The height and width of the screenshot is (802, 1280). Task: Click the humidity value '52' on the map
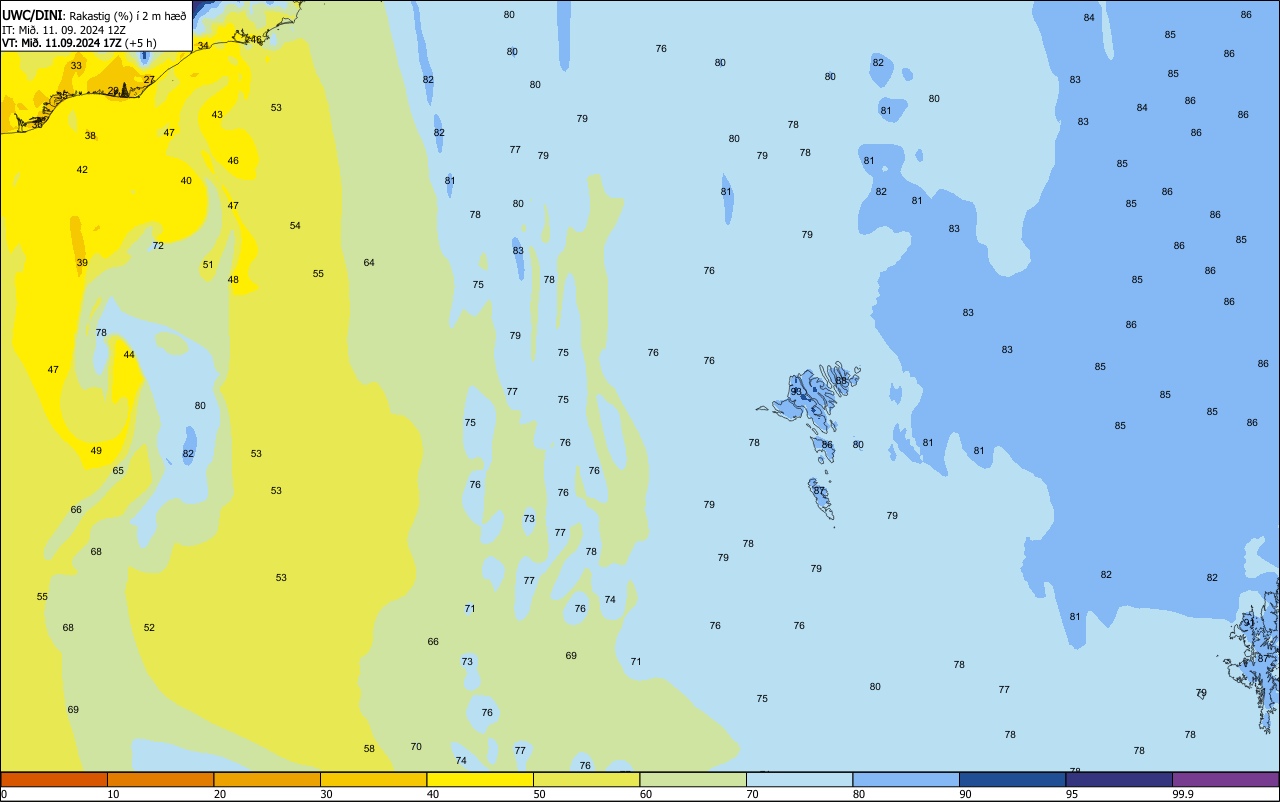pos(149,628)
